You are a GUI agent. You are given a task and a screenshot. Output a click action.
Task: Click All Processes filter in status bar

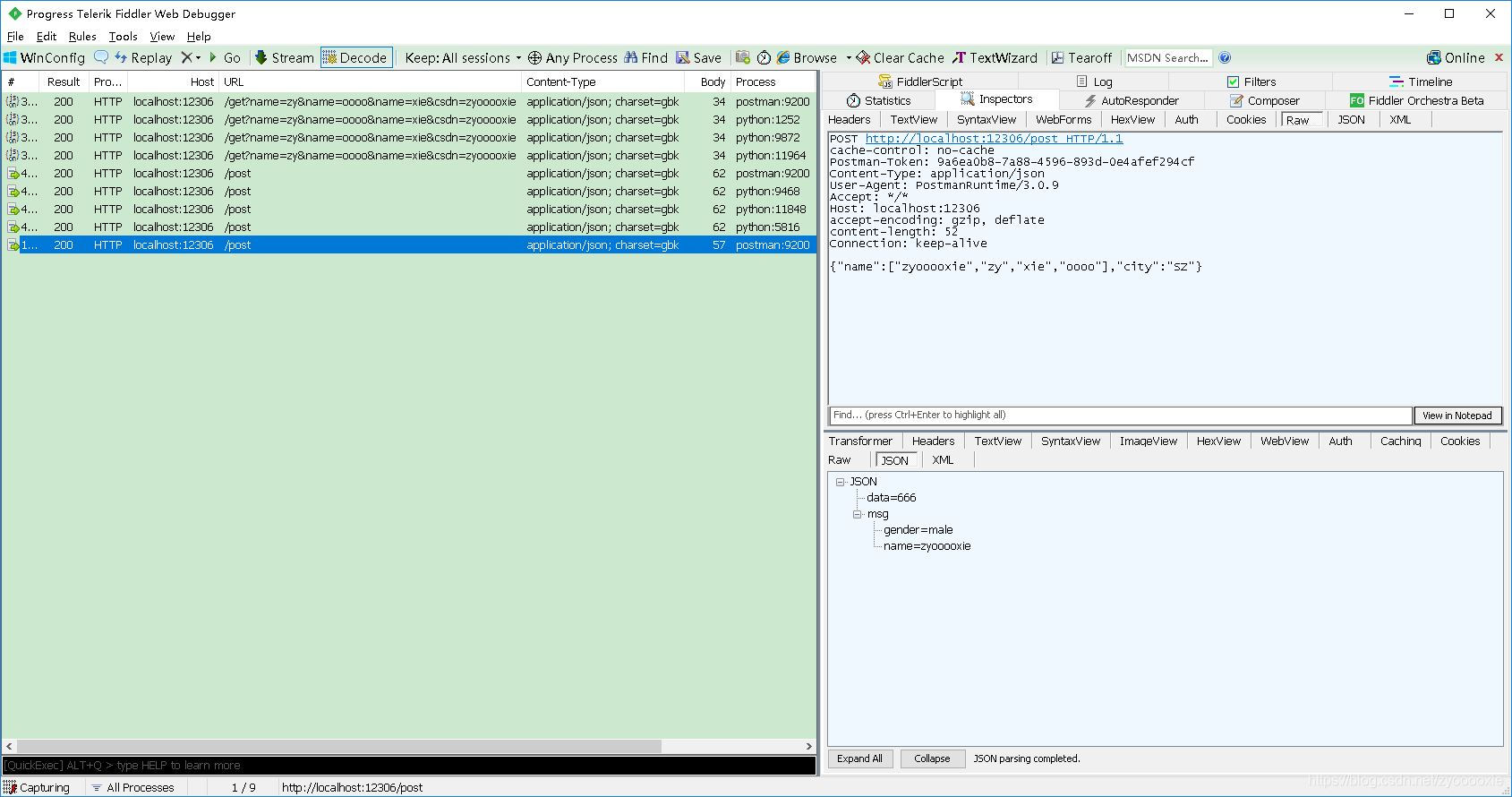click(x=132, y=787)
